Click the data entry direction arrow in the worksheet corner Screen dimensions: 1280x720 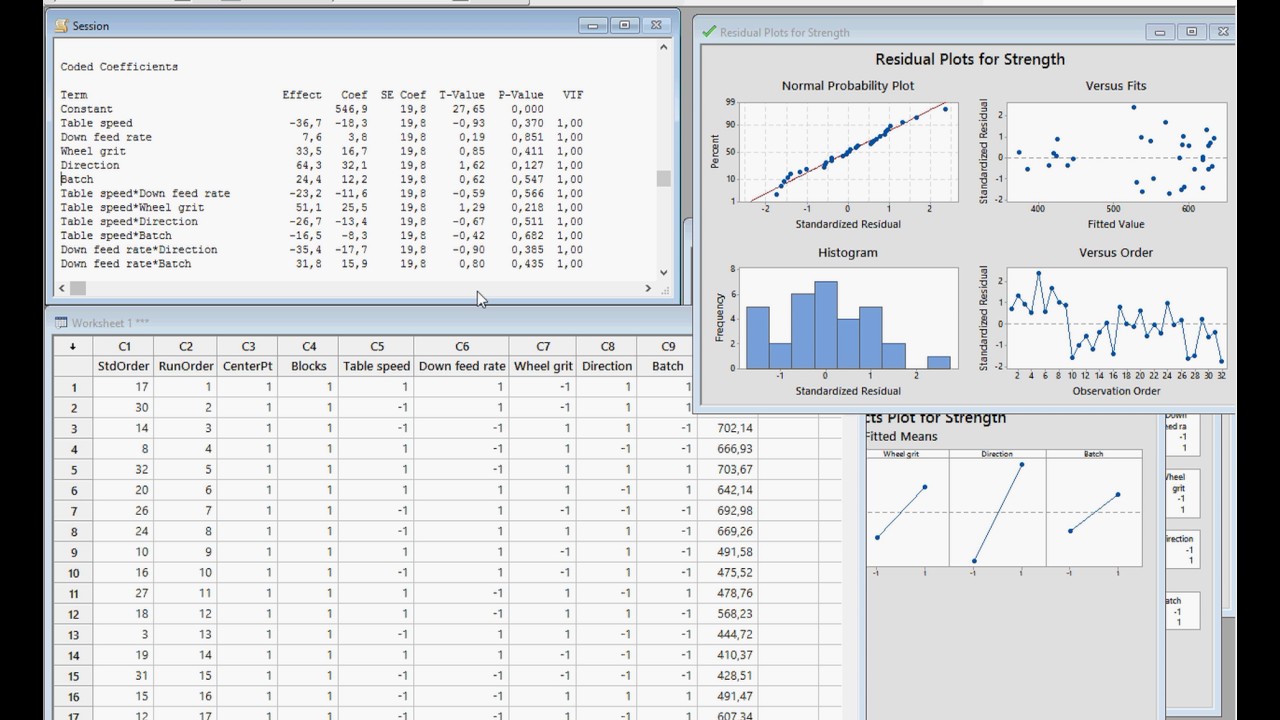click(x=73, y=346)
